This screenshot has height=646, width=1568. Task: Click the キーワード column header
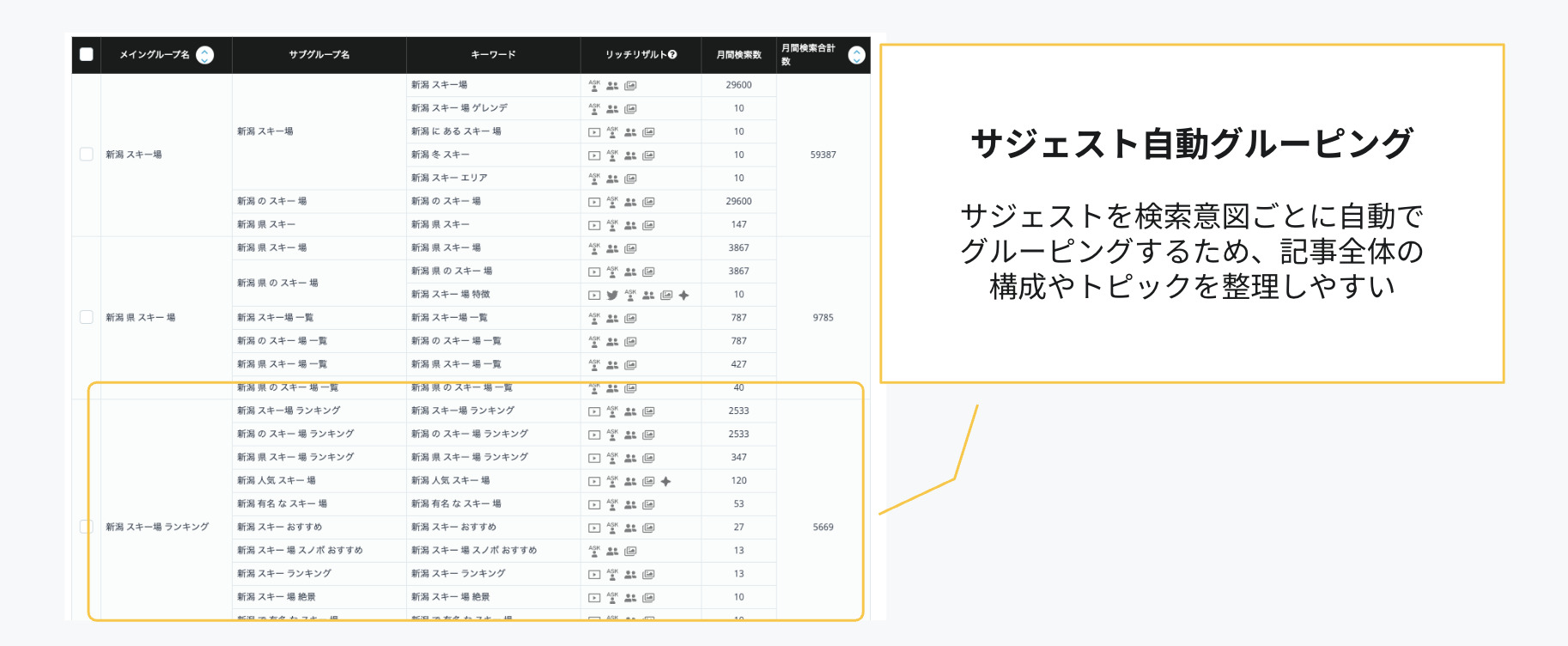[493, 54]
